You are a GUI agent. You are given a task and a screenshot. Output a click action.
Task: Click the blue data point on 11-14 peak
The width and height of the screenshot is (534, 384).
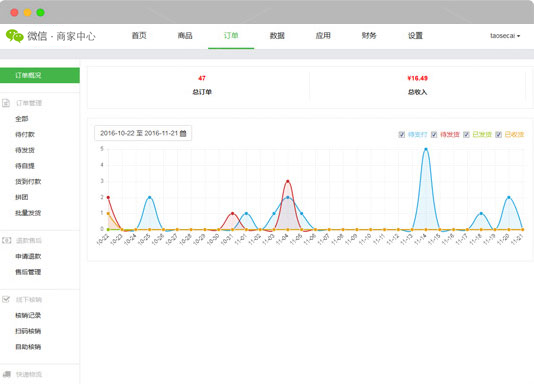coord(426,149)
